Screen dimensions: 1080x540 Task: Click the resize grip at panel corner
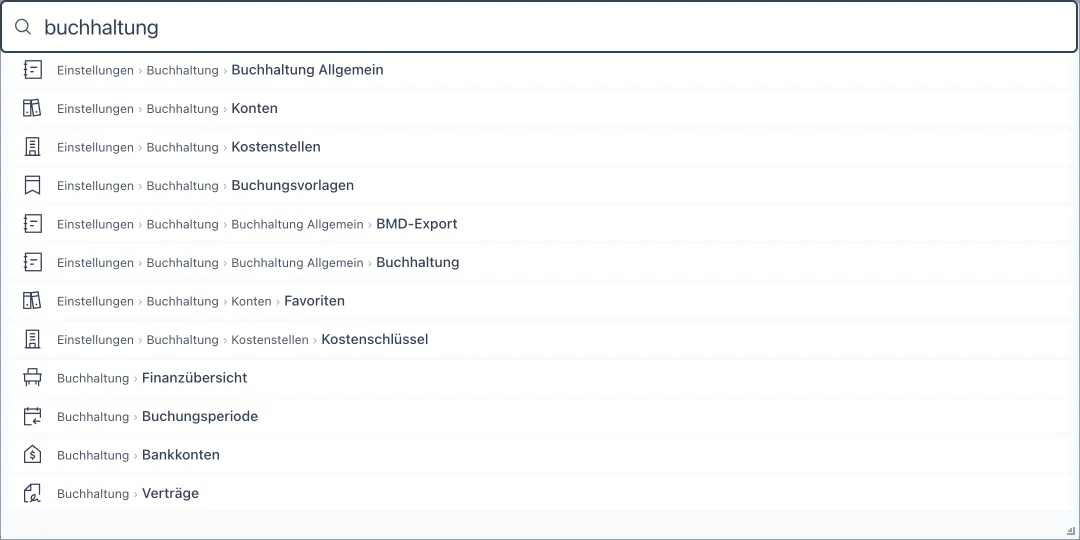click(x=1070, y=529)
